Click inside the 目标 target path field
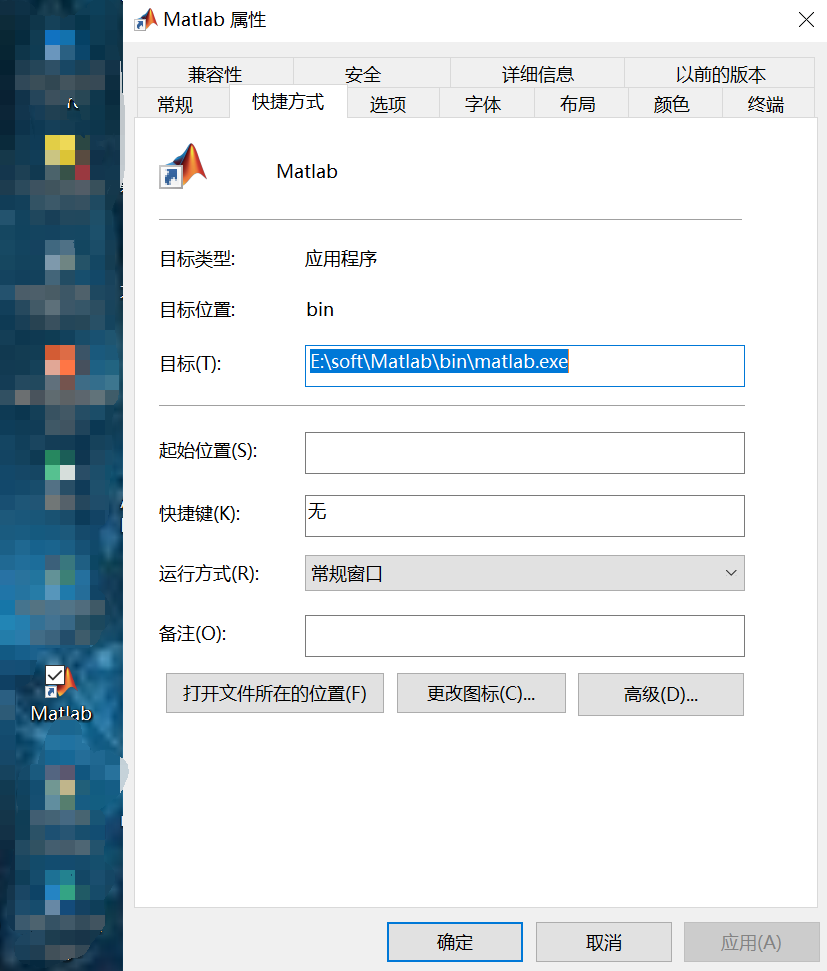The width and height of the screenshot is (827, 971). pos(525,366)
